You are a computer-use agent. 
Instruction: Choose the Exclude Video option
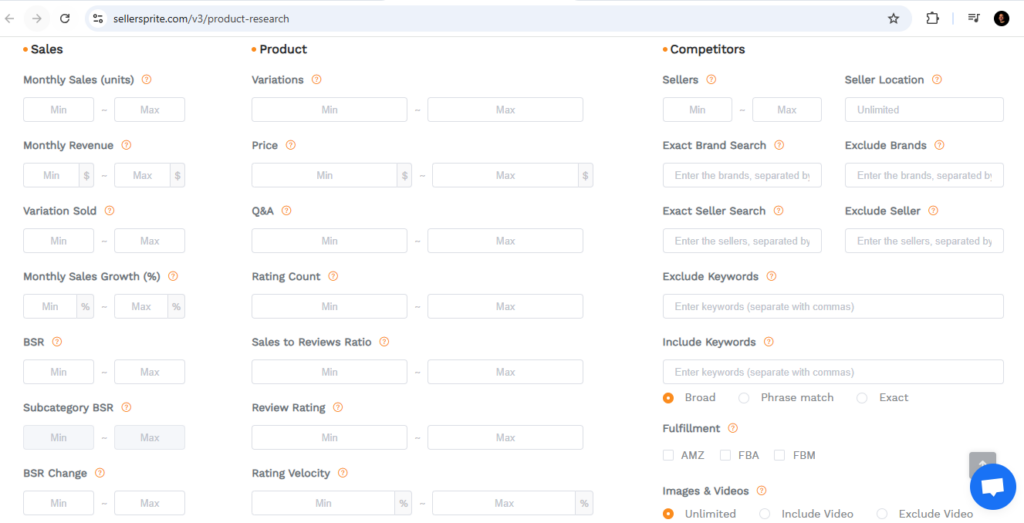pyautogui.click(x=882, y=514)
